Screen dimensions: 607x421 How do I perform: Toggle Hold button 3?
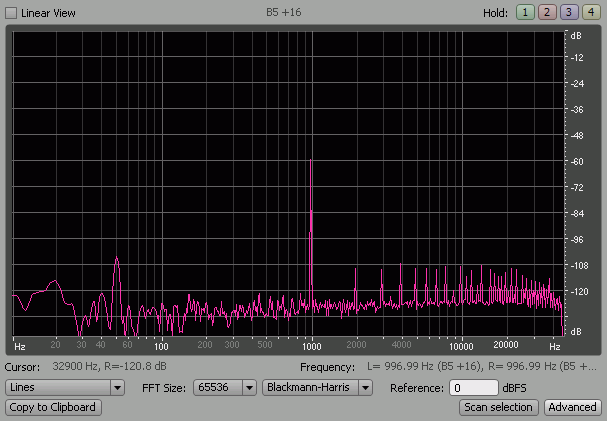tap(569, 12)
